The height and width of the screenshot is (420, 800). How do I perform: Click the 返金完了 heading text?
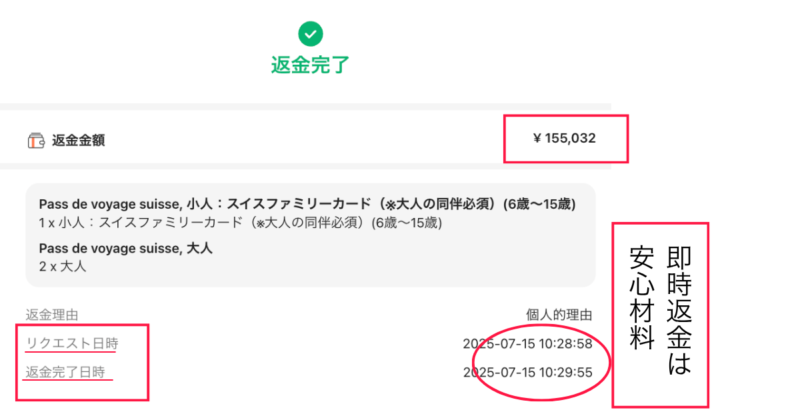click(310, 66)
